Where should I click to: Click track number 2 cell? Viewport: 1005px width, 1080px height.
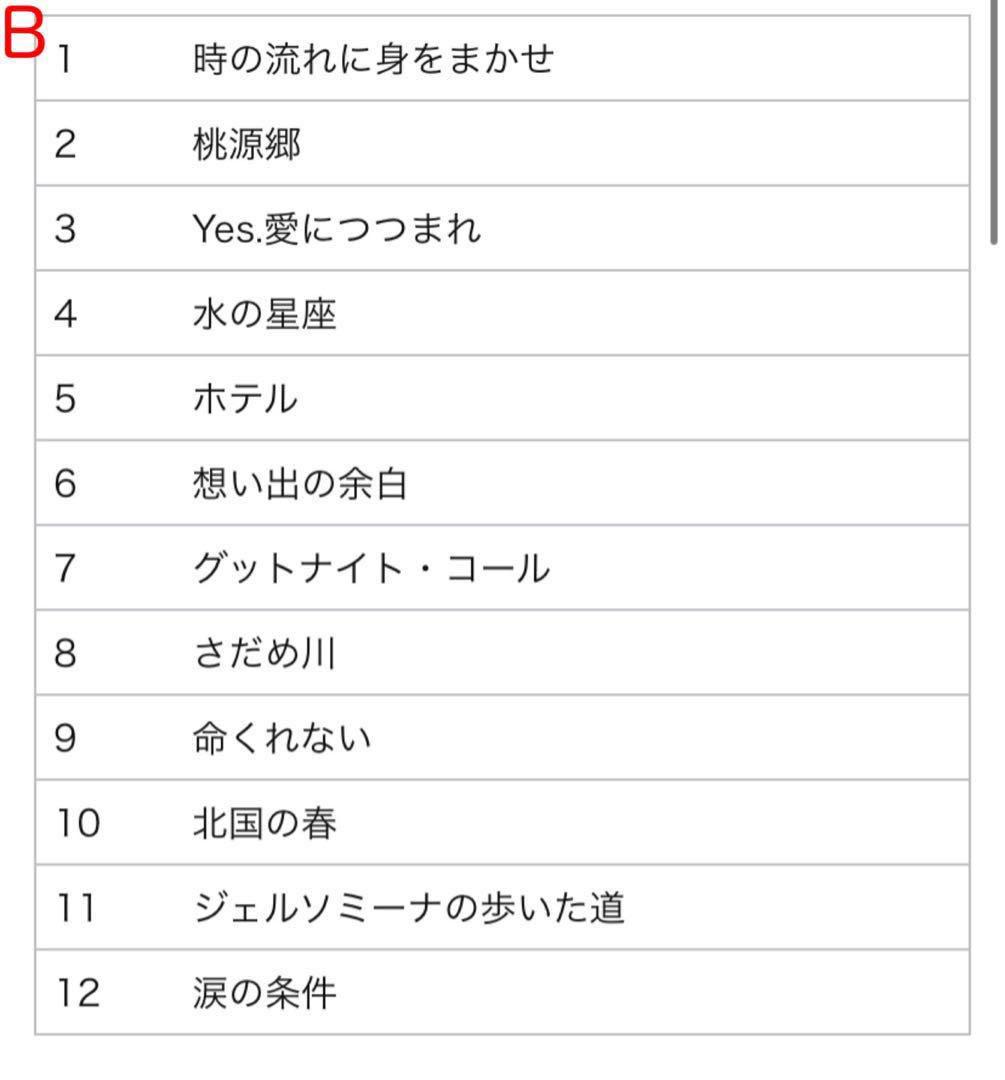point(66,145)
